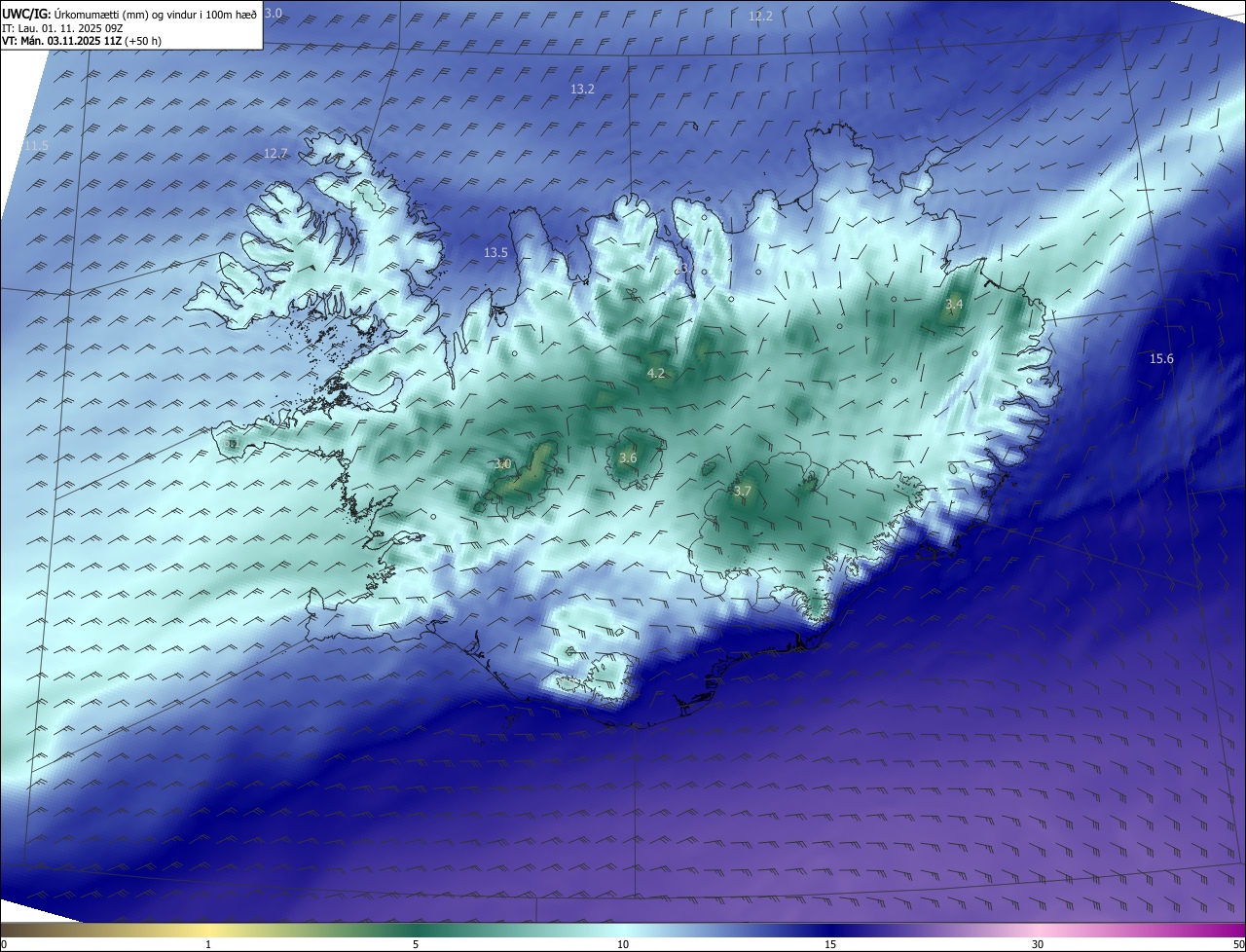Click the color scale label 10
This screenshot has height=952, width=1246.
coord(623,944)
